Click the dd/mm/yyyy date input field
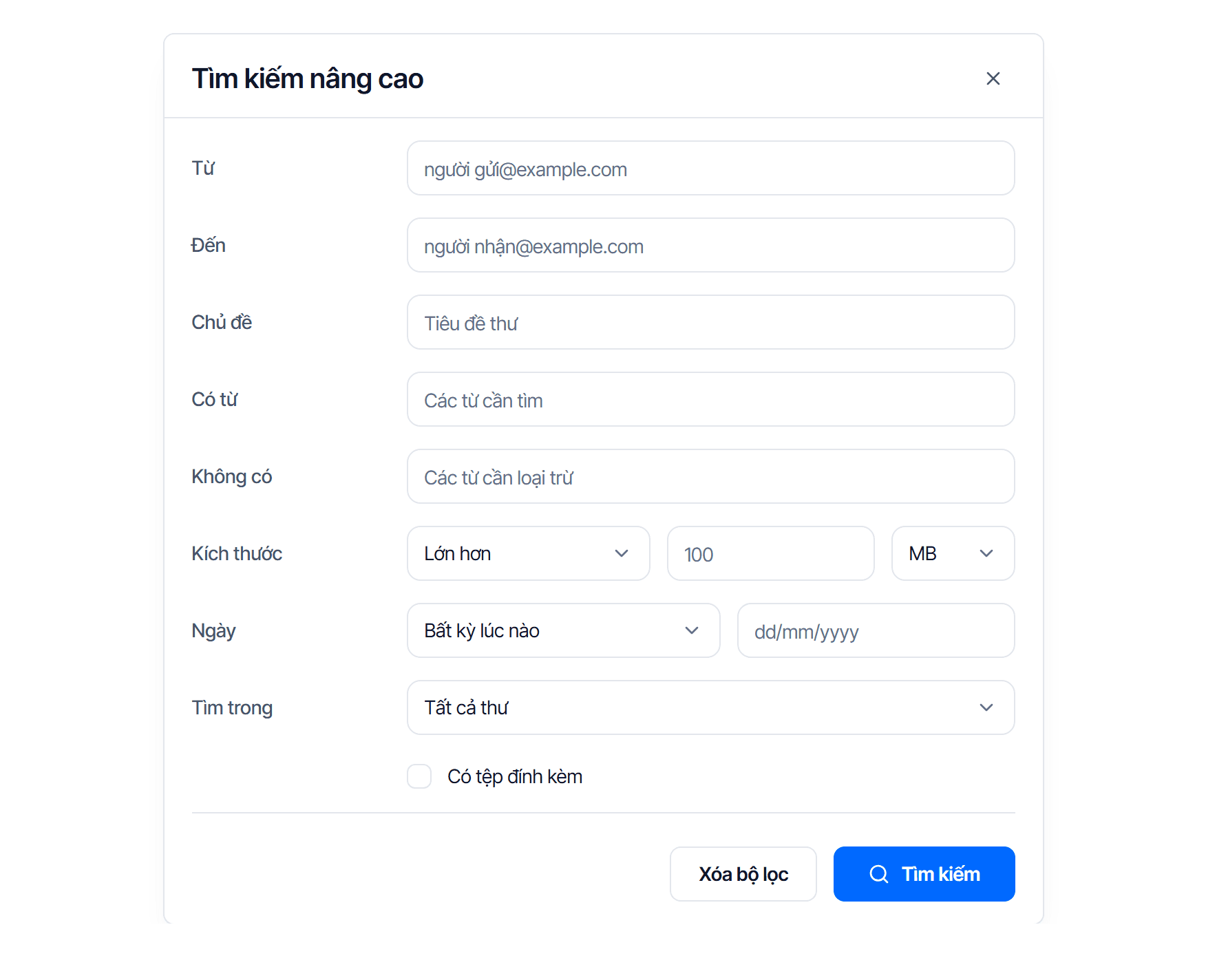This screenshot has height=980, width=1206. click(x=876, y=630)
